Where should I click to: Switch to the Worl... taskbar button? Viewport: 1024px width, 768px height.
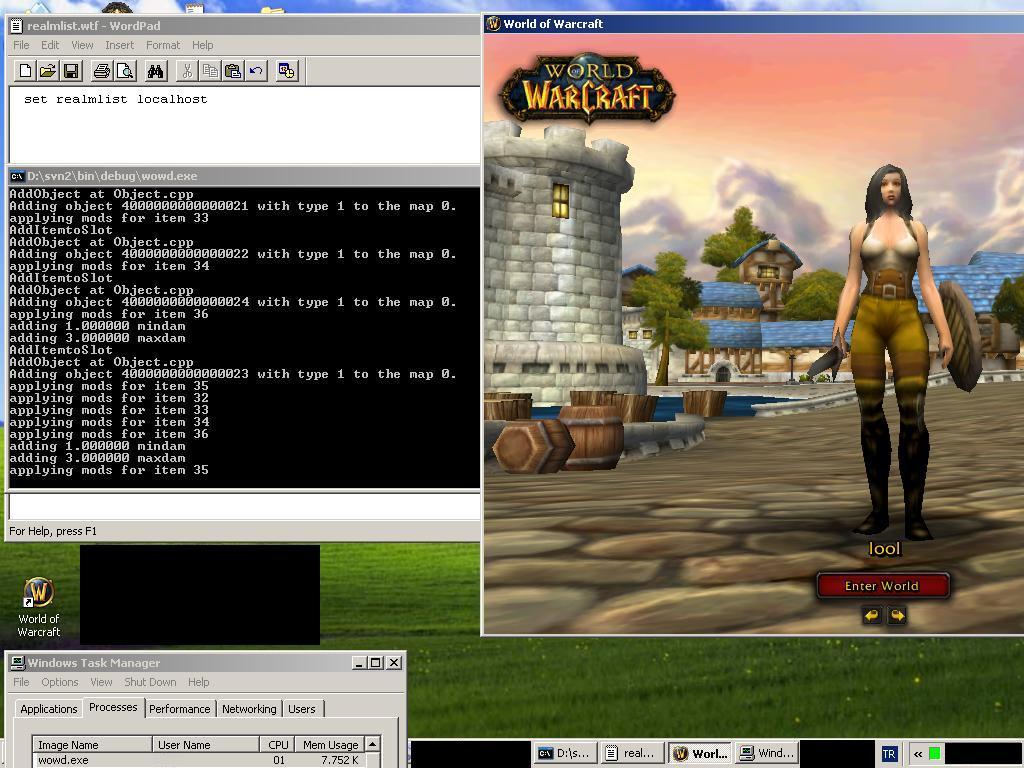pyautogui.click(x=701, y=754)
